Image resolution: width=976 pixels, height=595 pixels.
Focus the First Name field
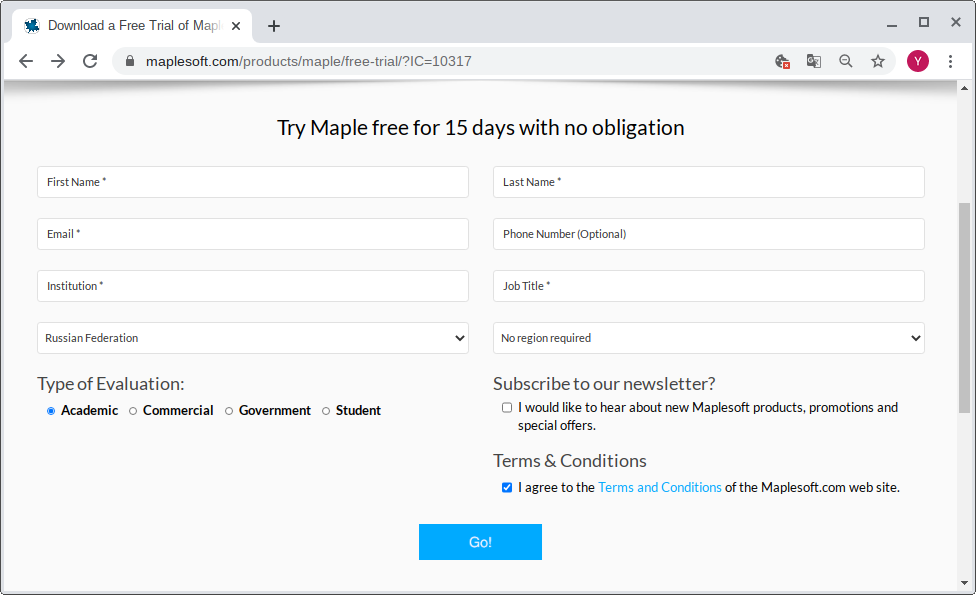[253, 182]
